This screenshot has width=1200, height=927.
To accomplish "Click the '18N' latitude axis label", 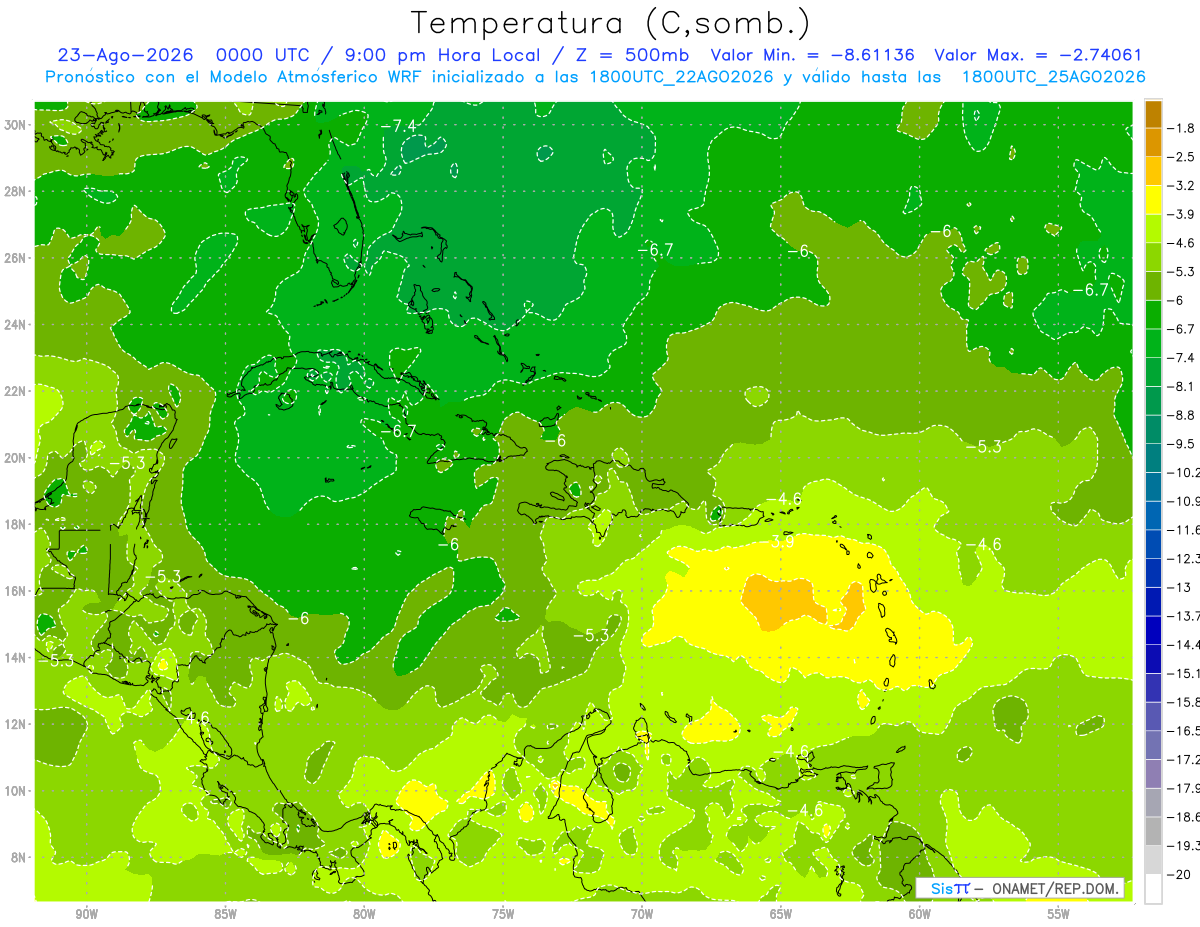I will coord(15,524).
